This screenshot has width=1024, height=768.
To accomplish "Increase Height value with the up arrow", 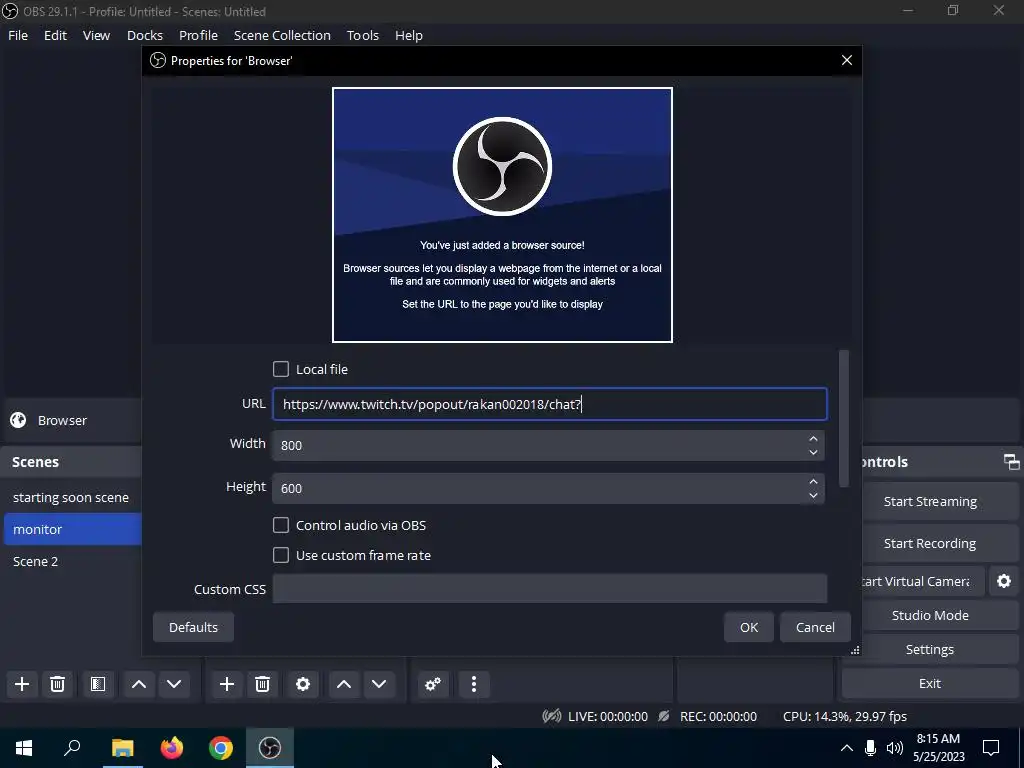I will 813,482.
